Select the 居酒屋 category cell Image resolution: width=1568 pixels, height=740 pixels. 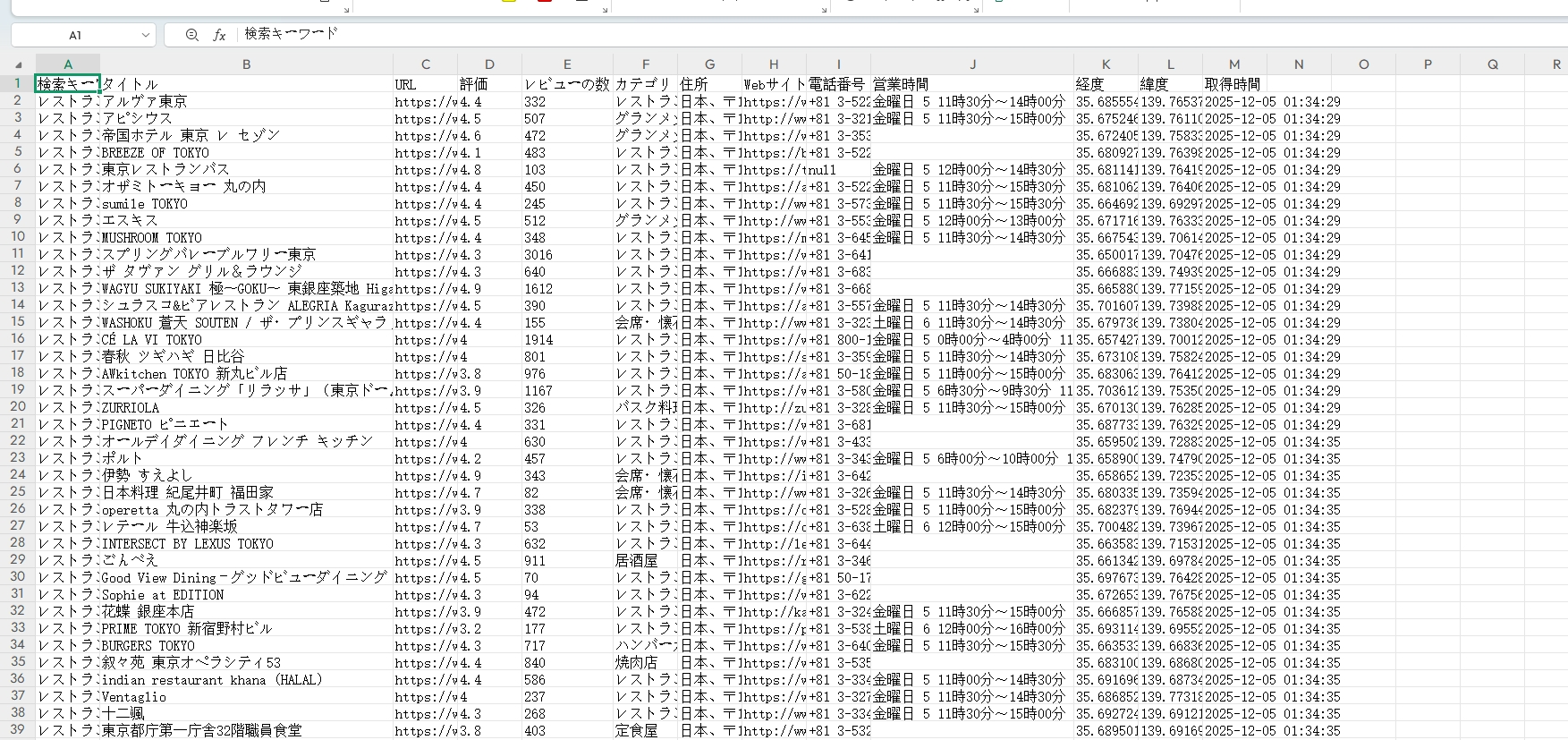[x=645, y=560]
